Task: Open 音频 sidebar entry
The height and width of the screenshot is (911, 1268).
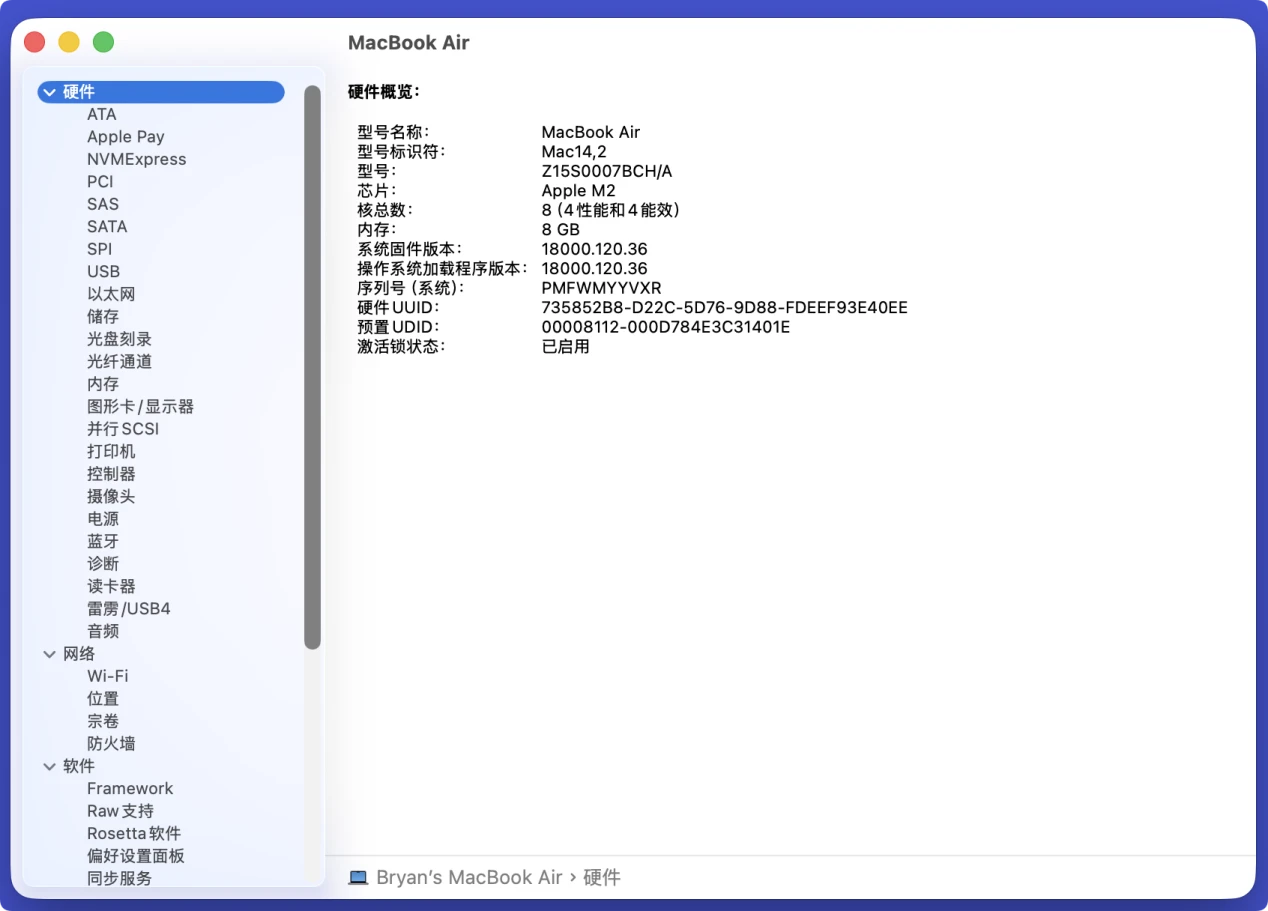Action: pos(103,631)
